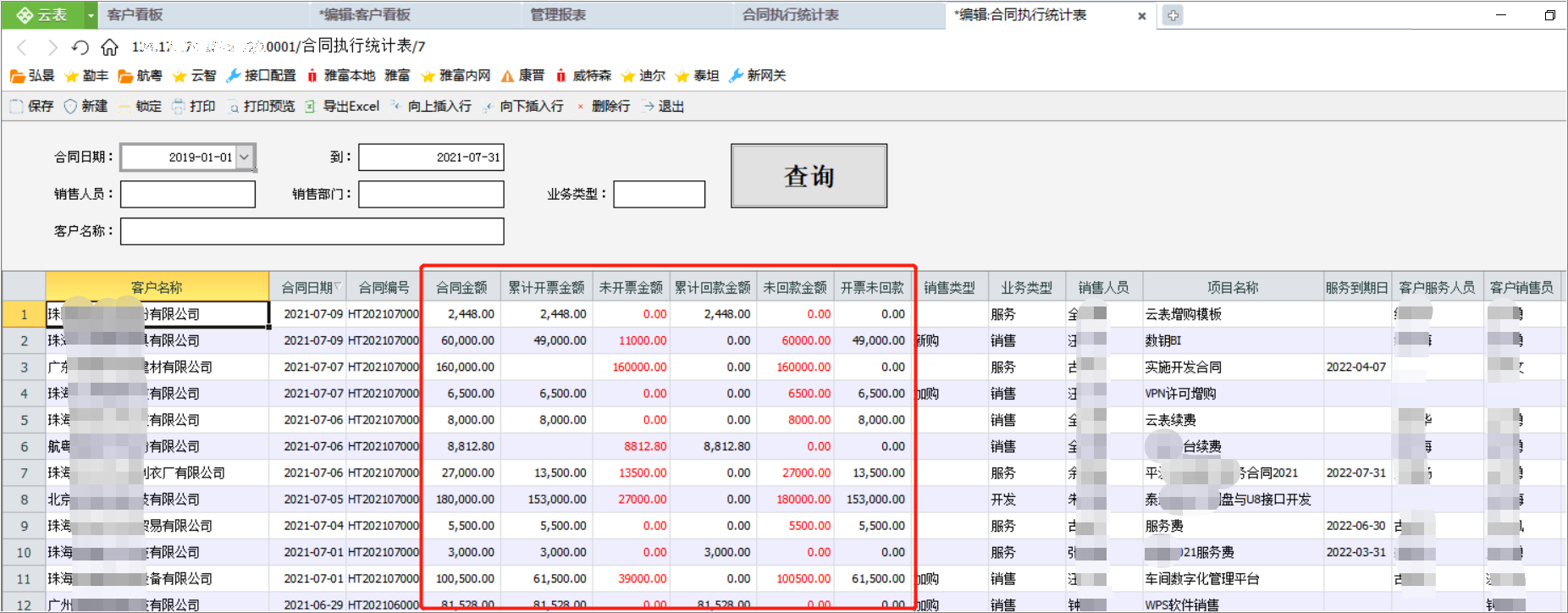This screenshot has height=613, width=1568.
Task: Click the 新建 toolbar button
Action: click(86, 106)
